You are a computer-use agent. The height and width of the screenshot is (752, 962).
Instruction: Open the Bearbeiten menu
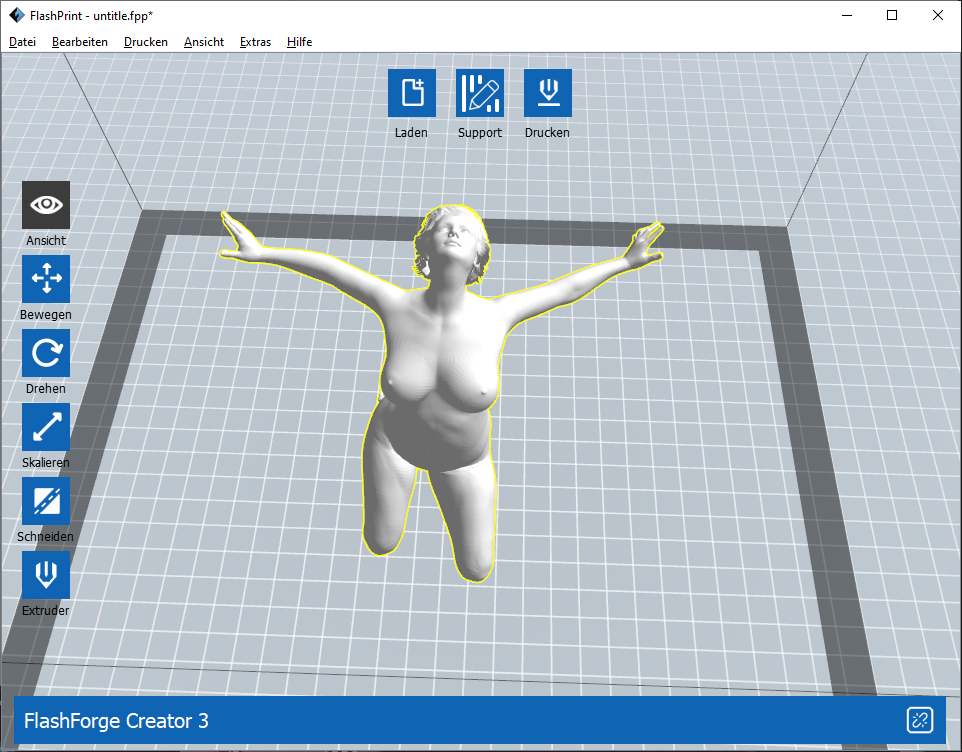coord(80,42)
